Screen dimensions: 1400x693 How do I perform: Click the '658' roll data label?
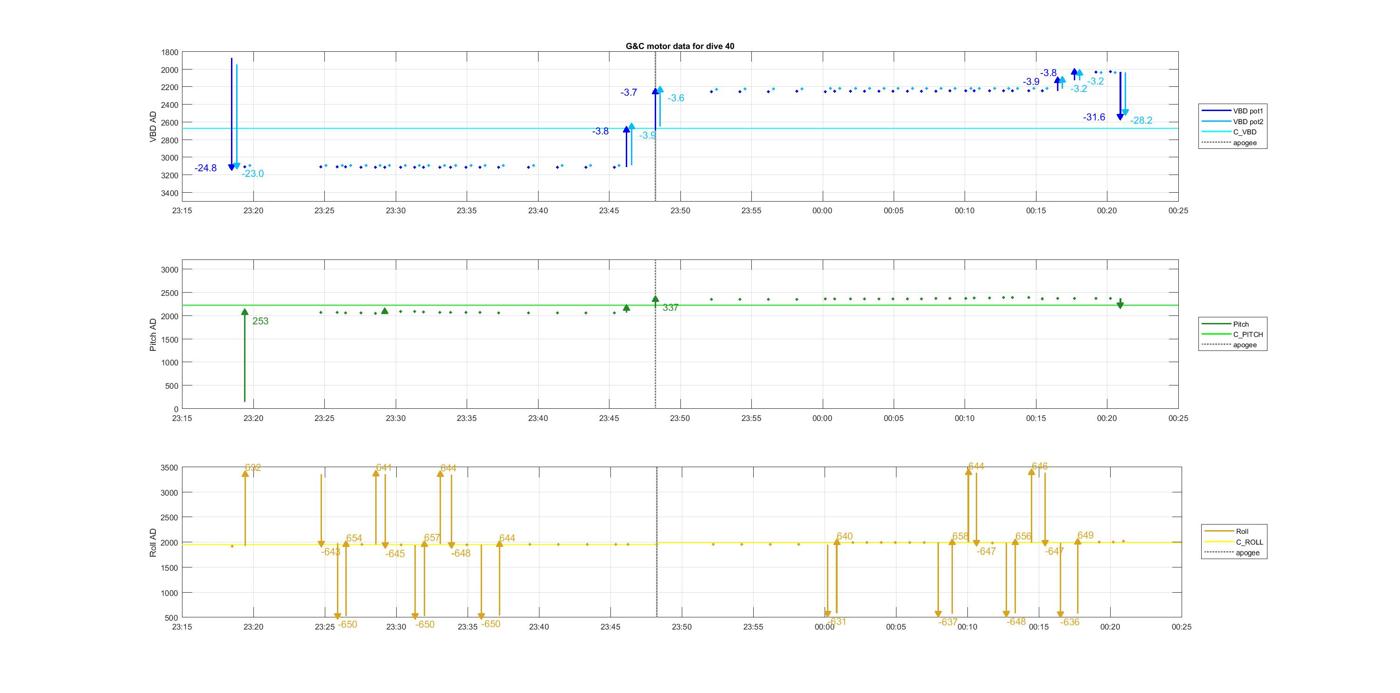(x=960, y=537)
